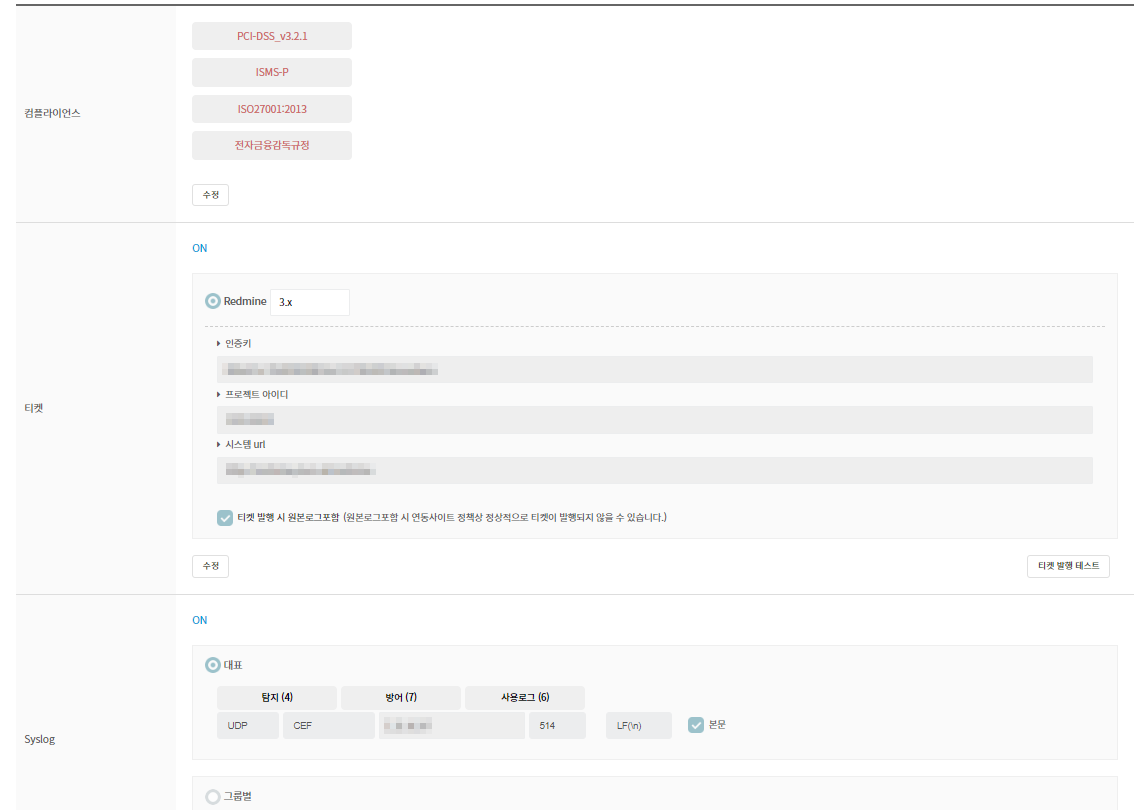The height and width of the screenshot is (810, 1143).
Task: Open the Redmine 3.x version field
Action: (309, 302)
